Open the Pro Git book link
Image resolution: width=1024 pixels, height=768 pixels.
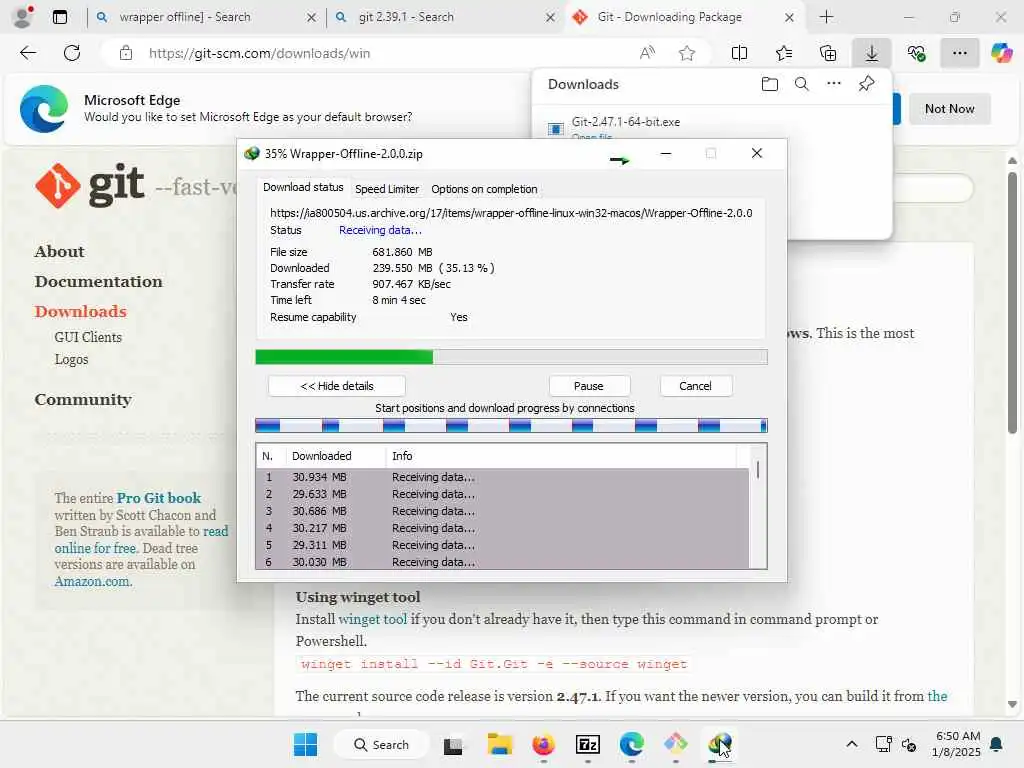[x=159, y=498]
